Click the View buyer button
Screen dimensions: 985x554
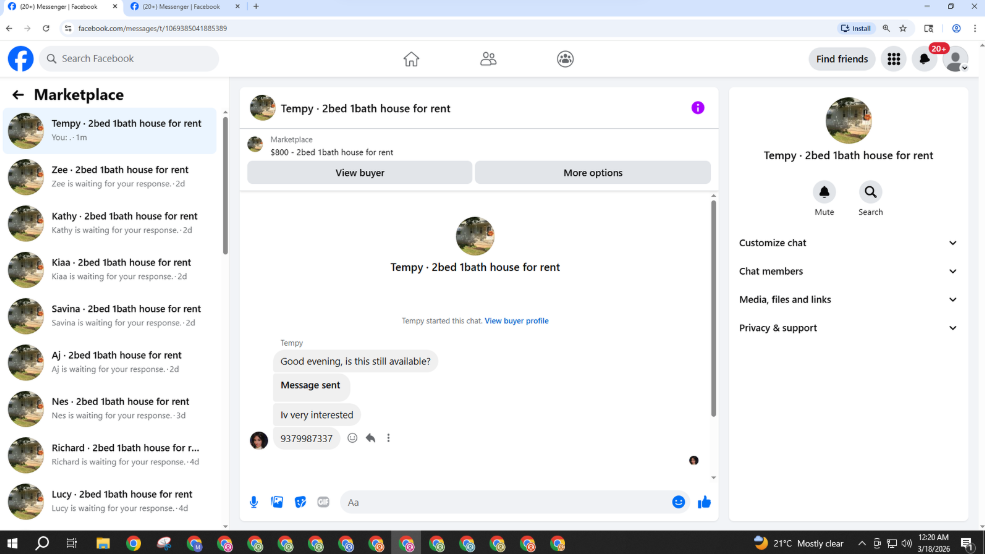[x=359, y=173]
